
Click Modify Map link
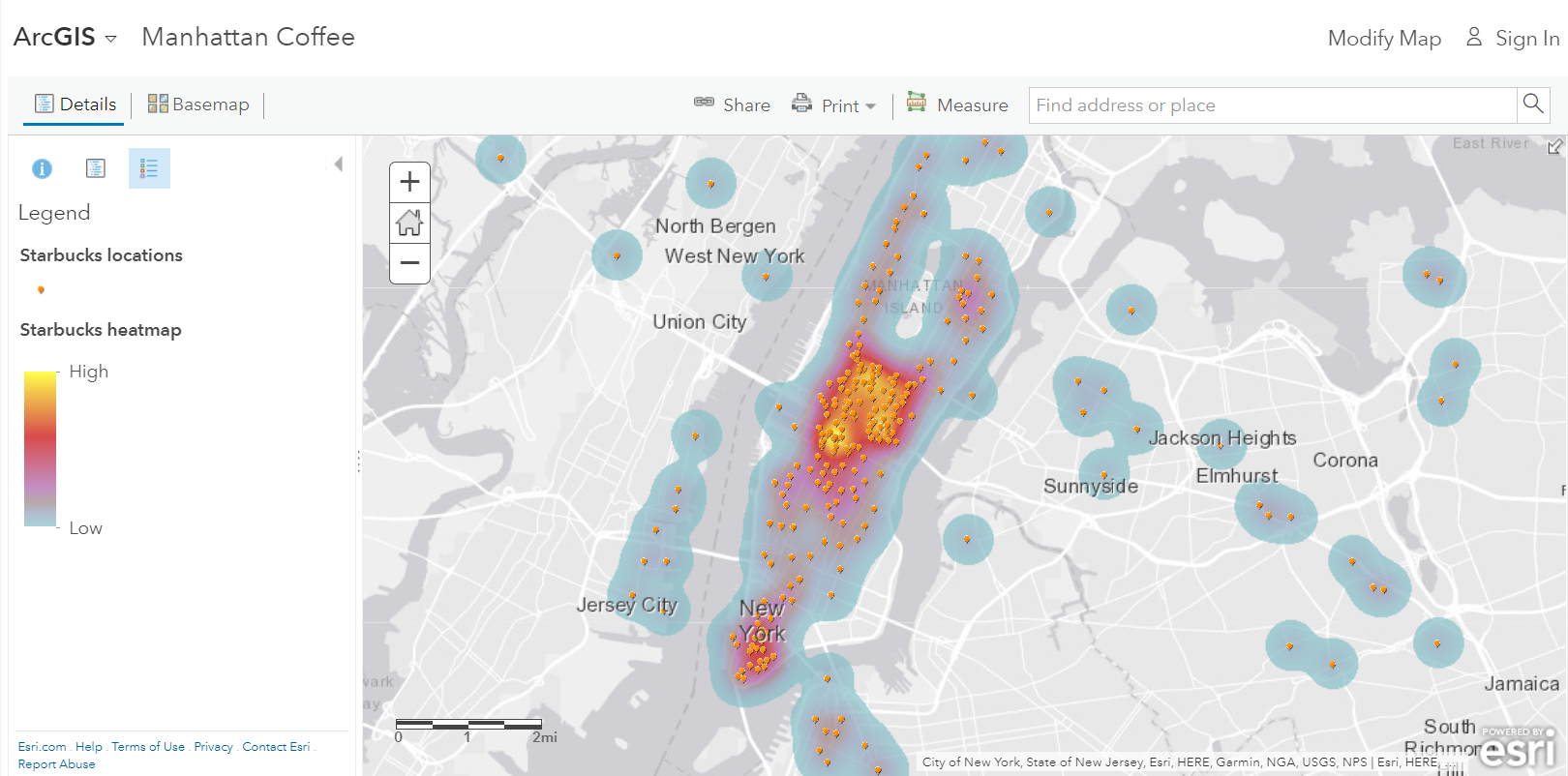coord(1384,38)
